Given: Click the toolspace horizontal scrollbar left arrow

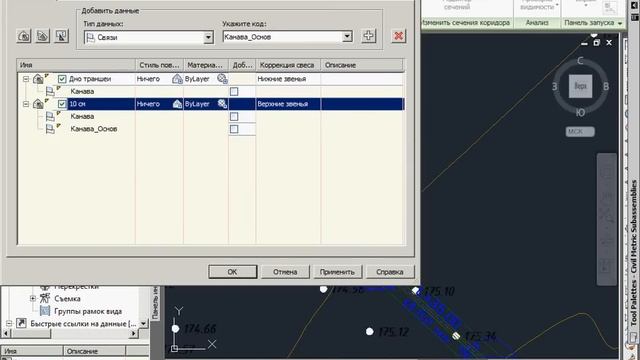Looking at the screenshot, I should click(x=6, y=333).
